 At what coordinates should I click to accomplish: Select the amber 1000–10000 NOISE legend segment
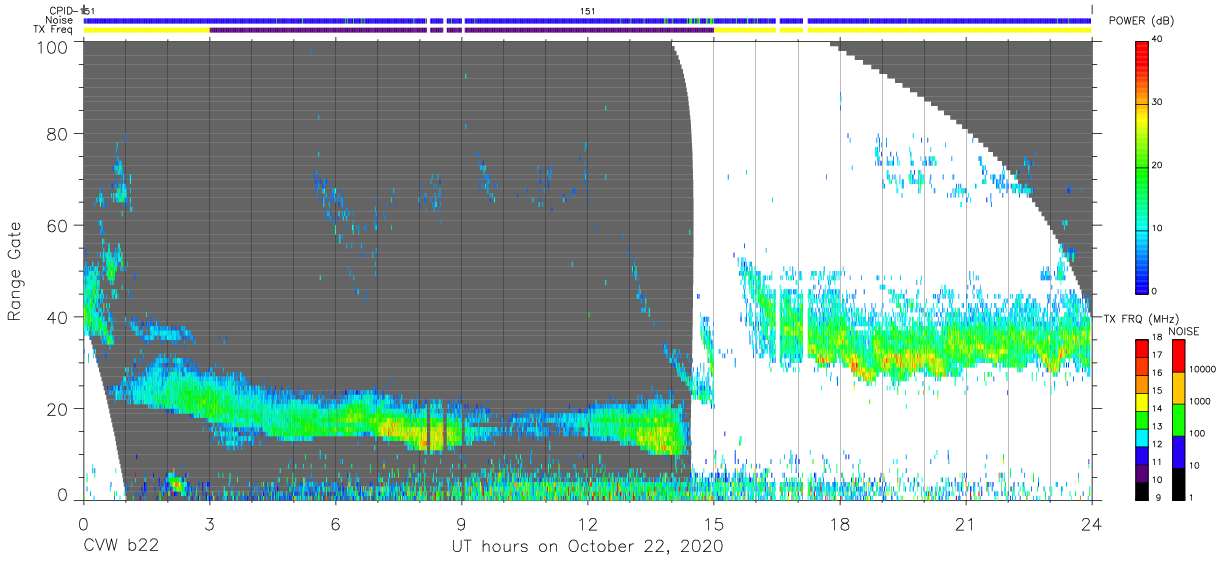1178,387
